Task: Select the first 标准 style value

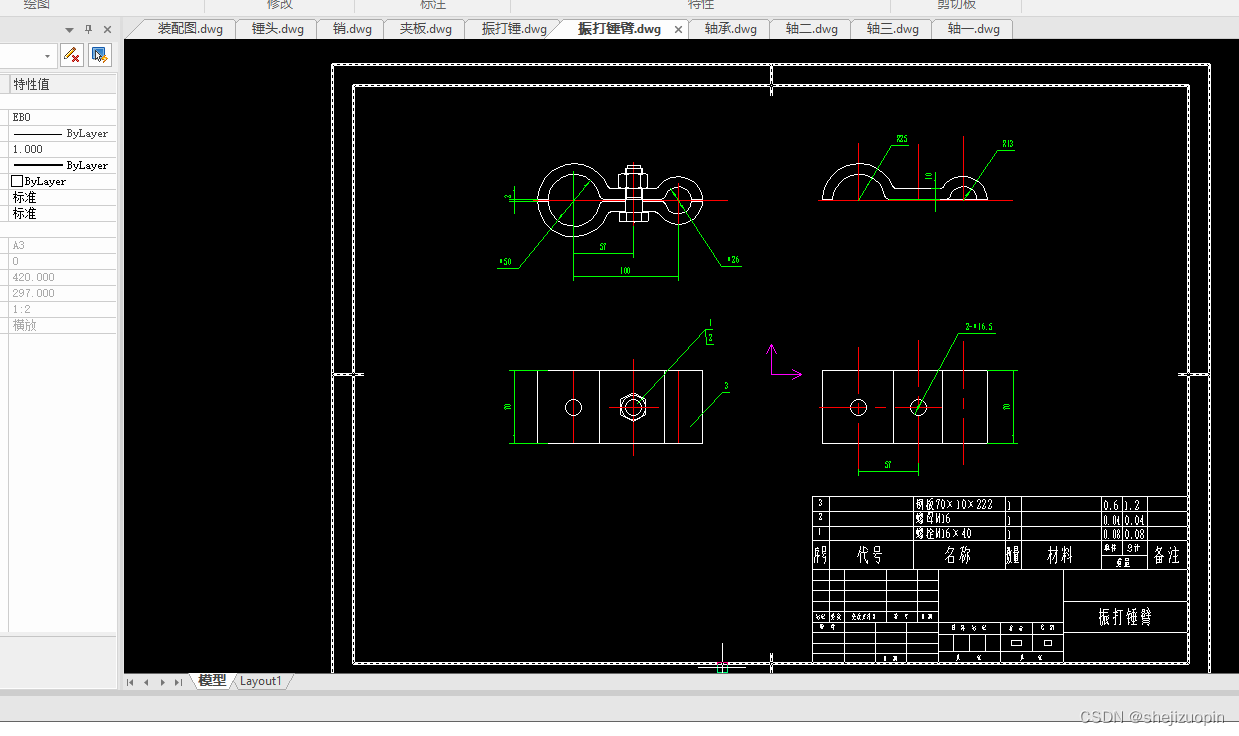Action: (x=63, y=197)
